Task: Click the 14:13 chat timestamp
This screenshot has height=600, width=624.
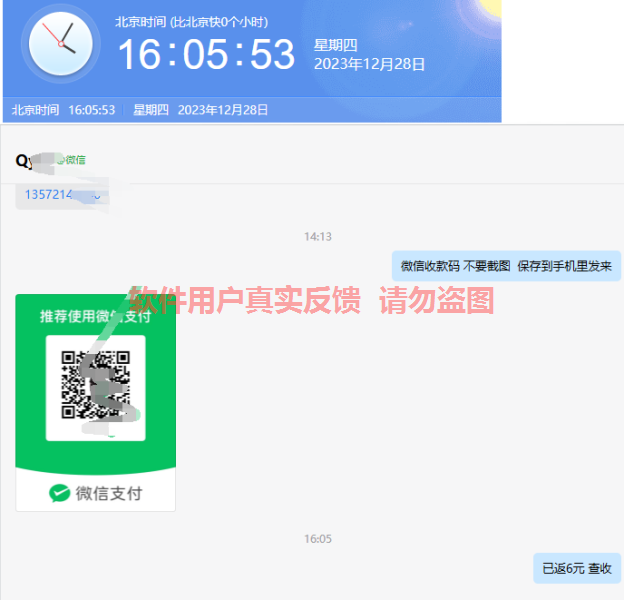Action: (x=318, y=237)
